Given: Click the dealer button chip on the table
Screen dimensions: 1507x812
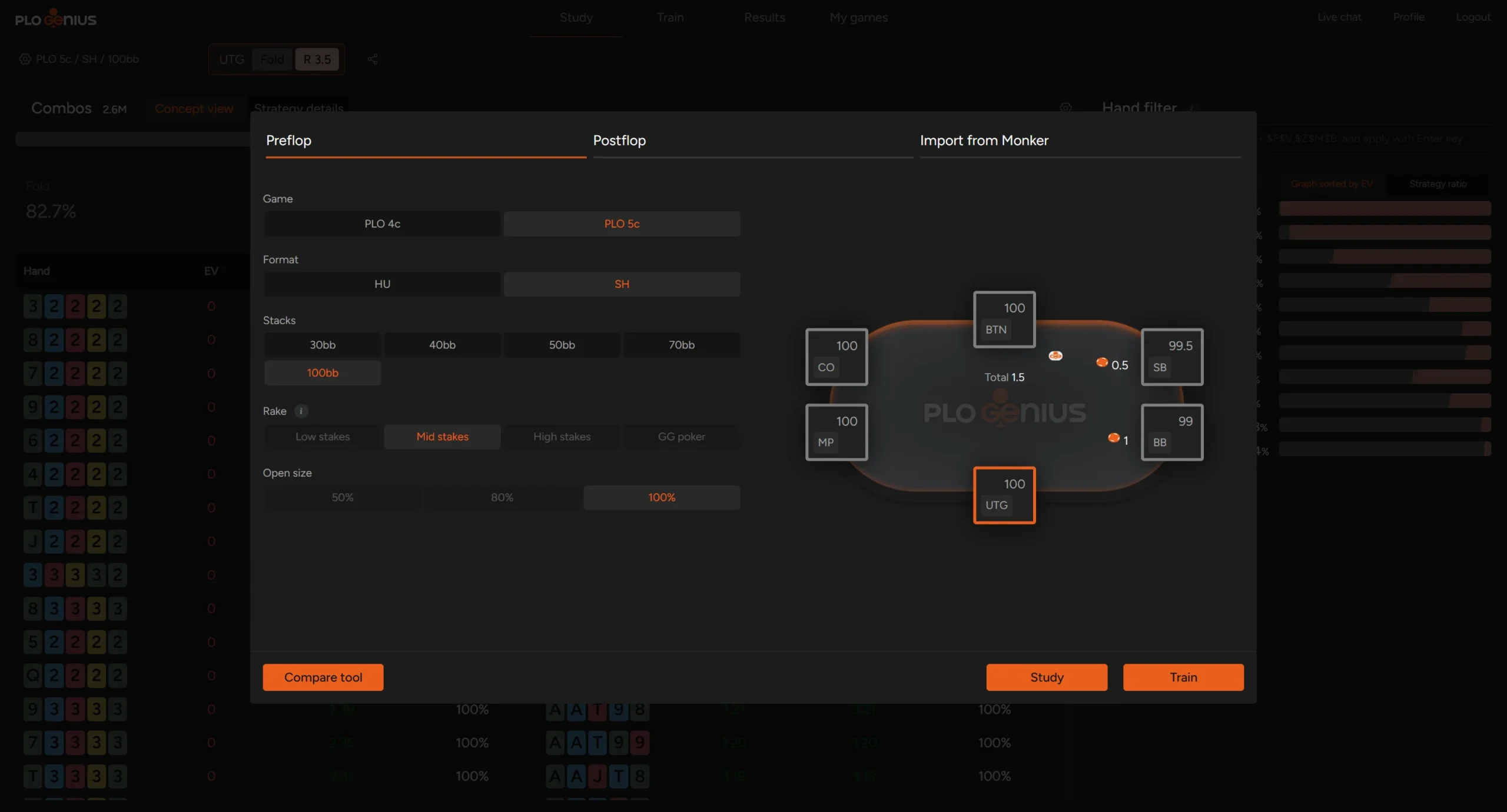Looking at the screenshot, I should tap(1055, 355).
